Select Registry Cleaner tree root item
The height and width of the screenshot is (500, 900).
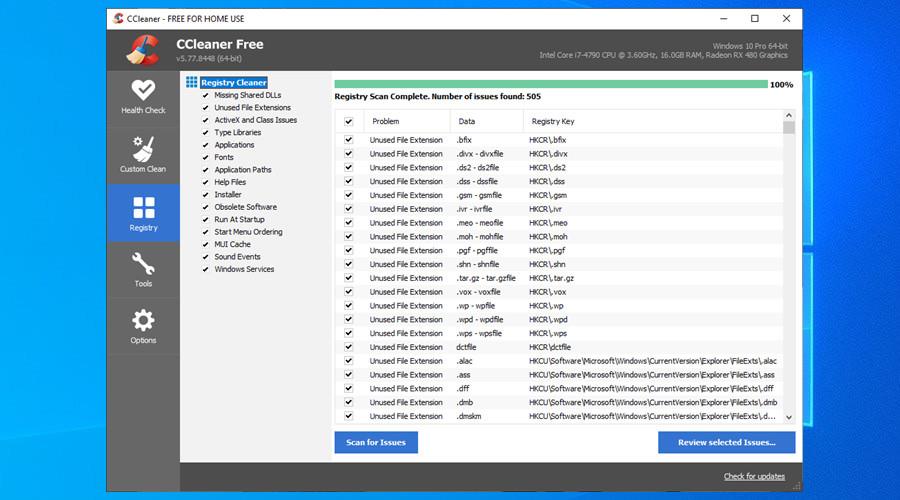(233, 83)
